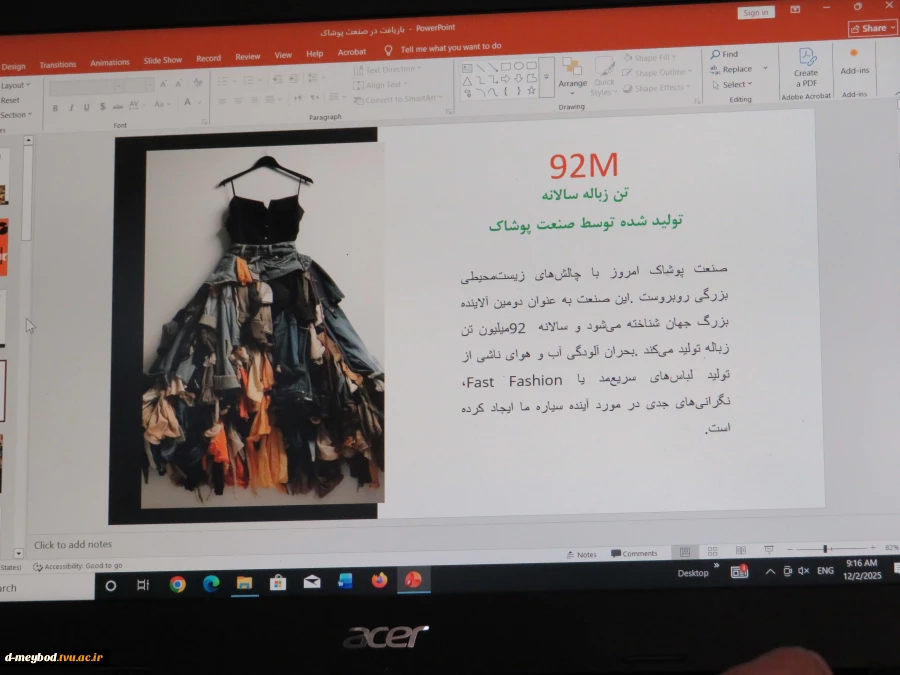Open the font name combo box
Viewport: 900px width, 675px height.
(84, 88)
